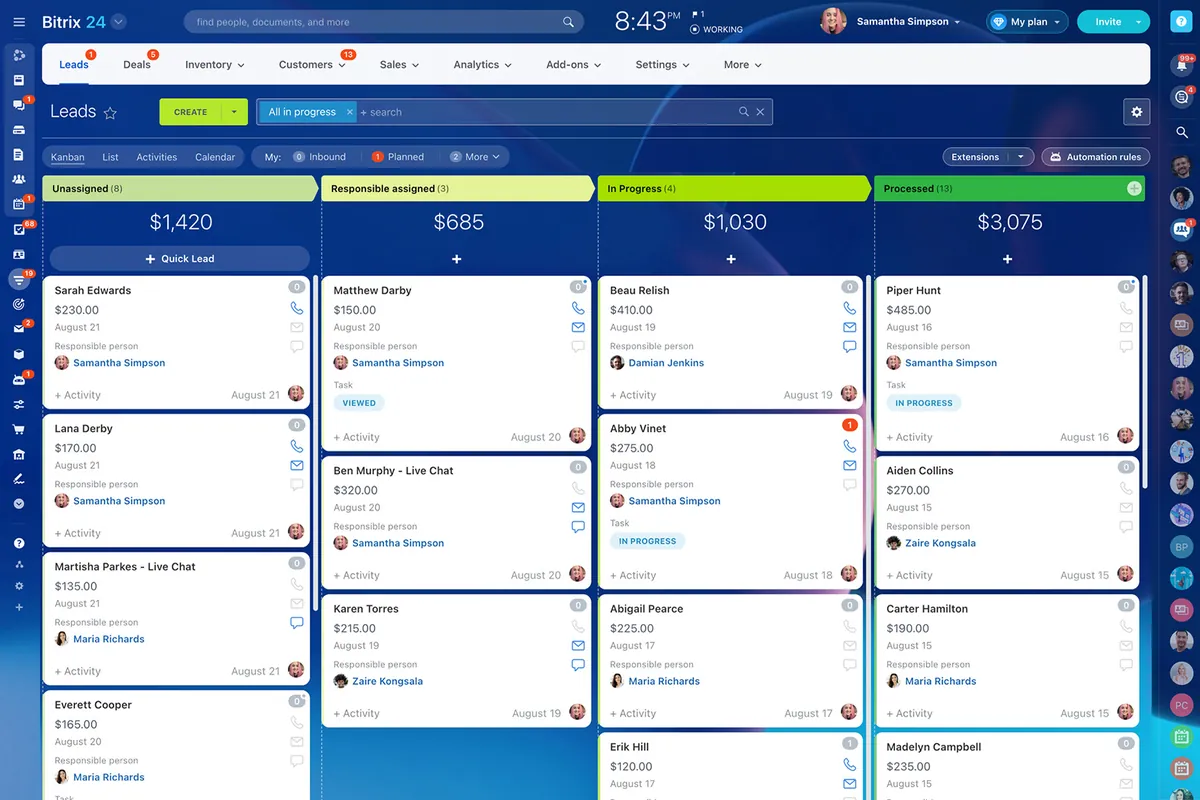Click the Quick Lead button
1200x800 pixels.
click(180, 259)
